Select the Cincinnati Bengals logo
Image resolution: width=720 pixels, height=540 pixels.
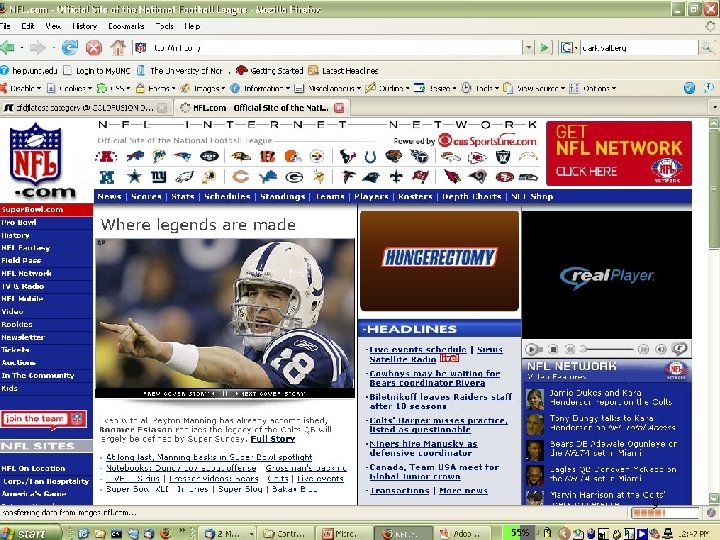point(267,157)
